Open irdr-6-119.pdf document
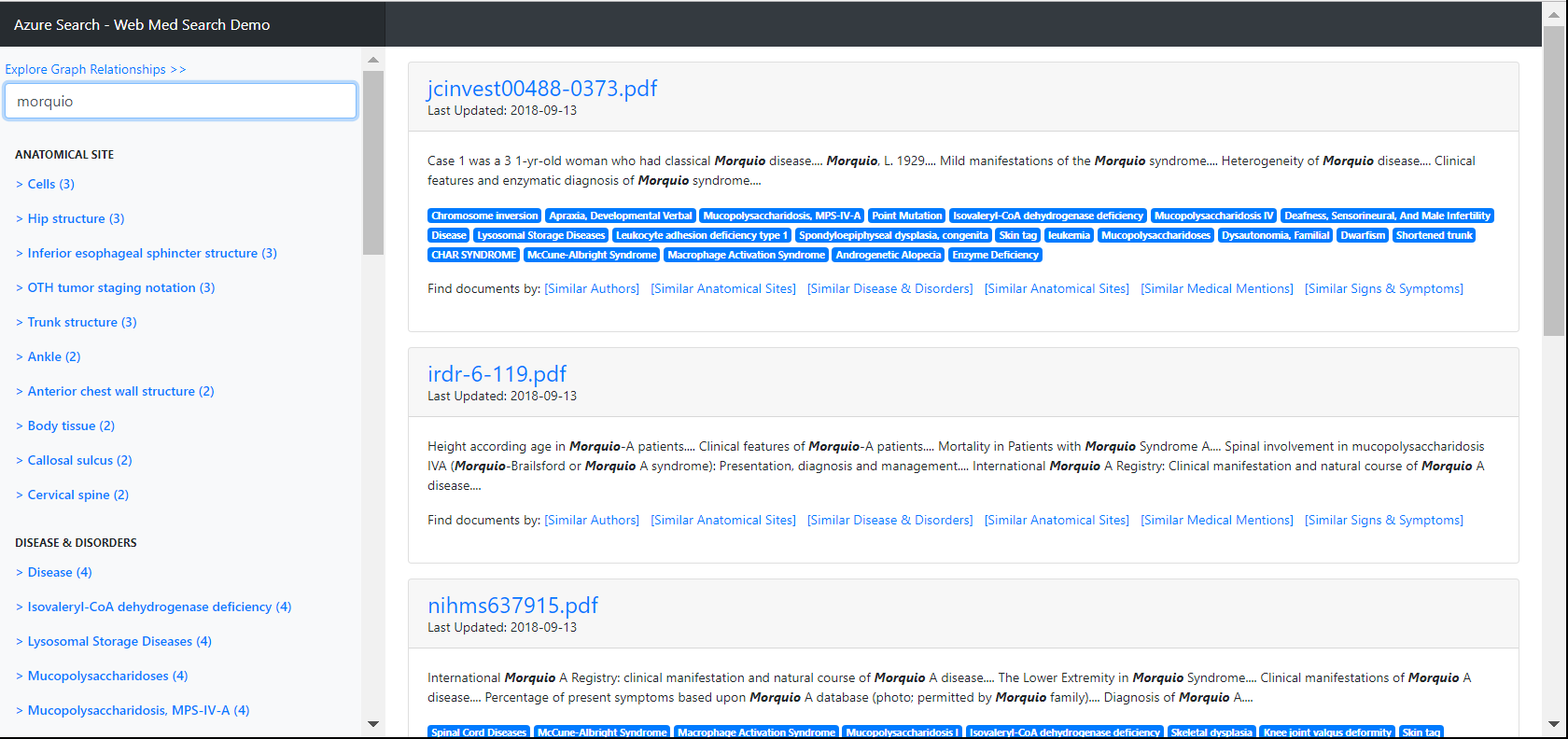The image size is (1568, 739). (497, 374)
